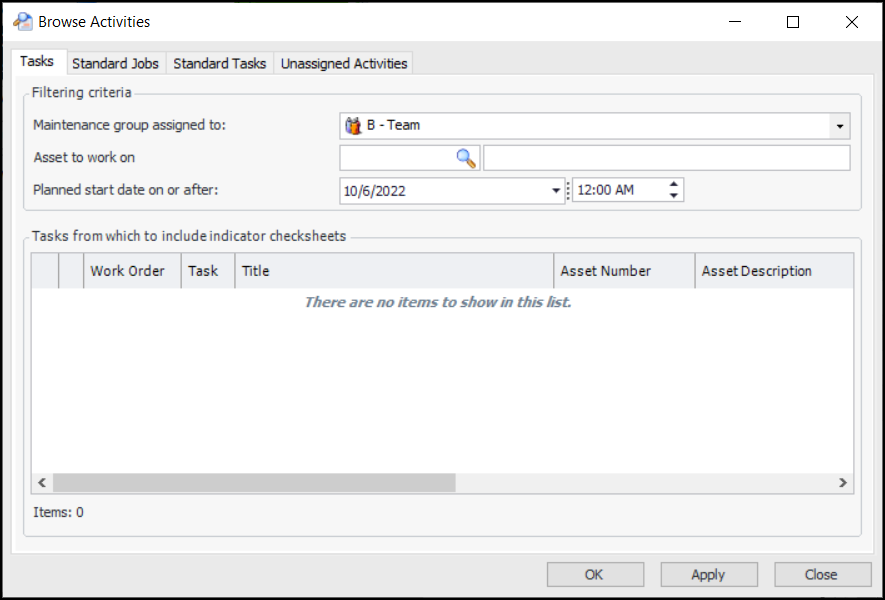This screenshot has height=600, width=885.
Task: Select the Unassigned Activities tab
Action: click(344, 63)
